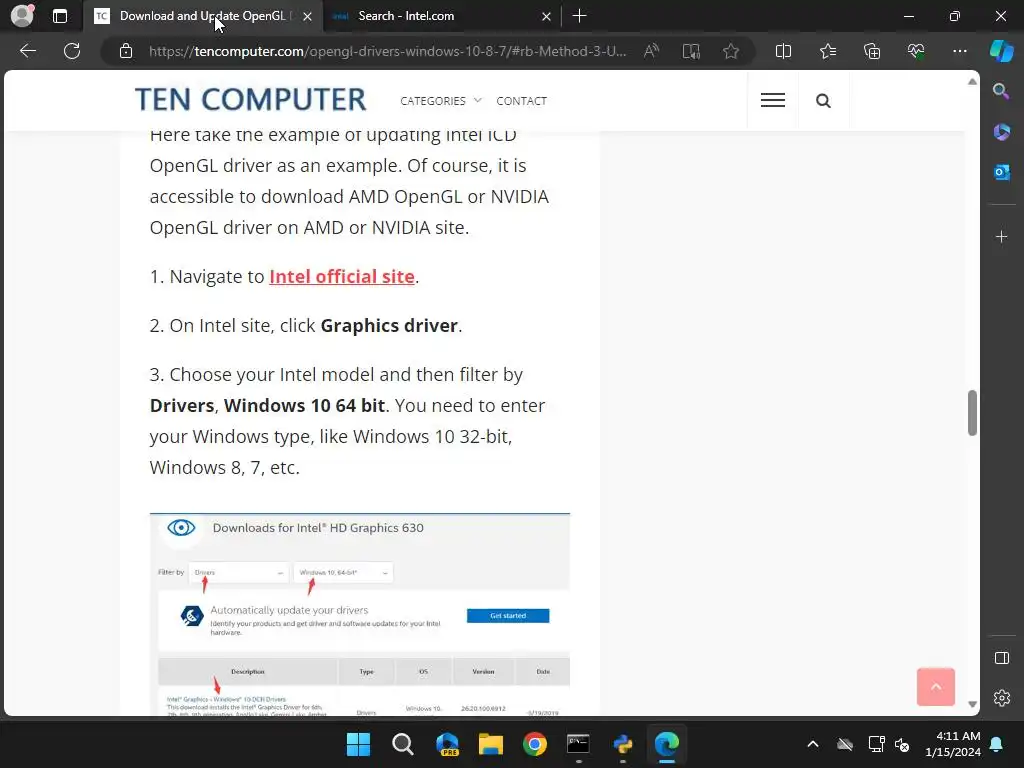Open Collections panel
This screenshot has height=768, width=1024.
click(872, 51)
